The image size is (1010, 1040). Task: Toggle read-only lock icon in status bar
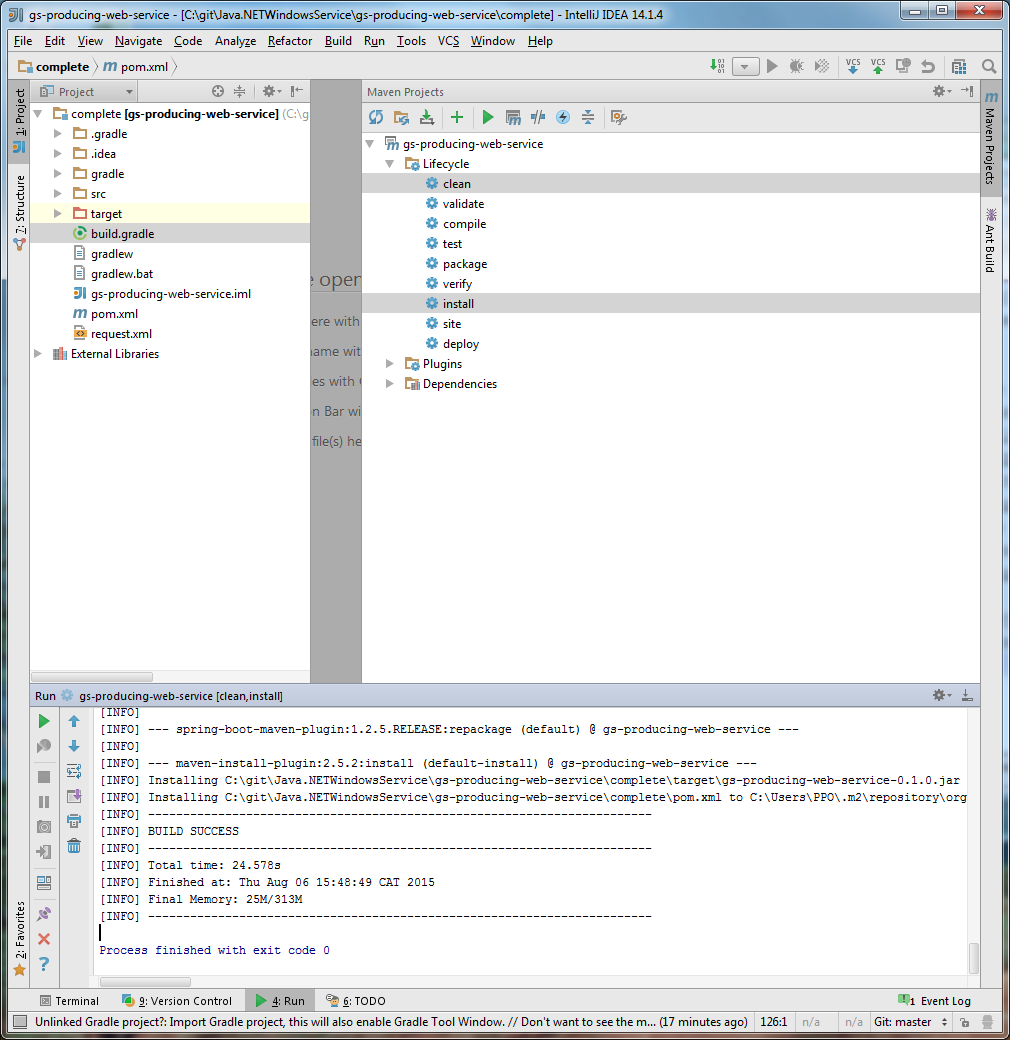click(965, 1022)
